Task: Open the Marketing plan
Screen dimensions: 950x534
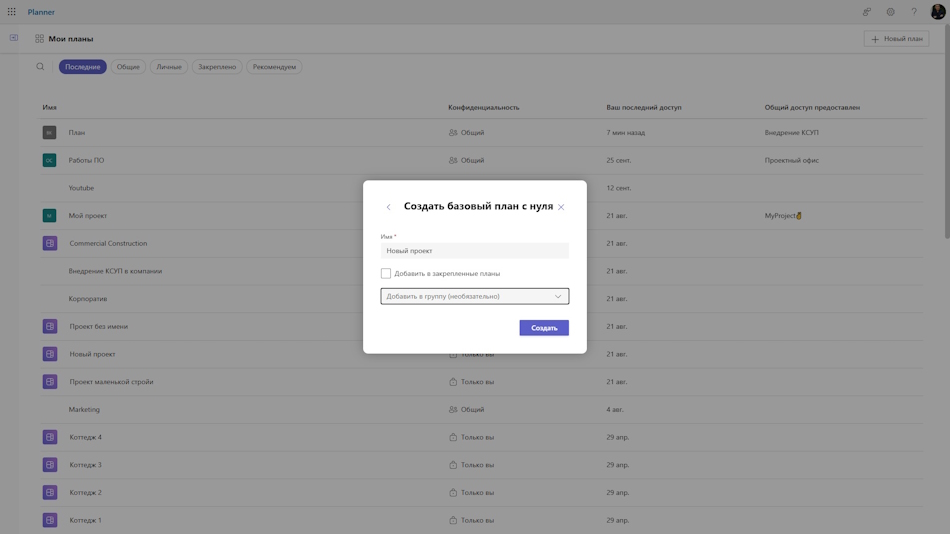Action: [x=84, y=409]
